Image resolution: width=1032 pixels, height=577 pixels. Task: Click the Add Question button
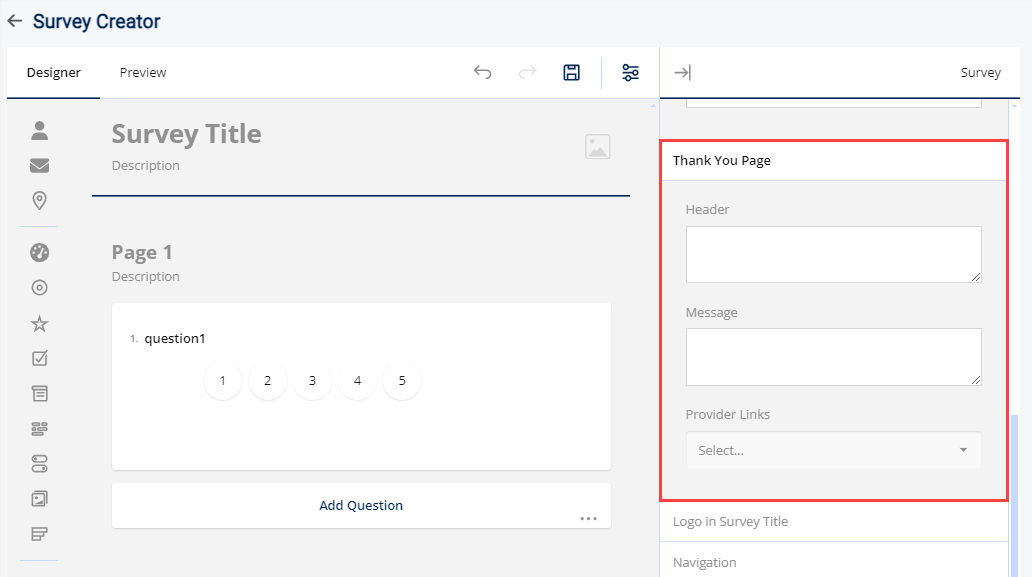(x=361, y=505)
